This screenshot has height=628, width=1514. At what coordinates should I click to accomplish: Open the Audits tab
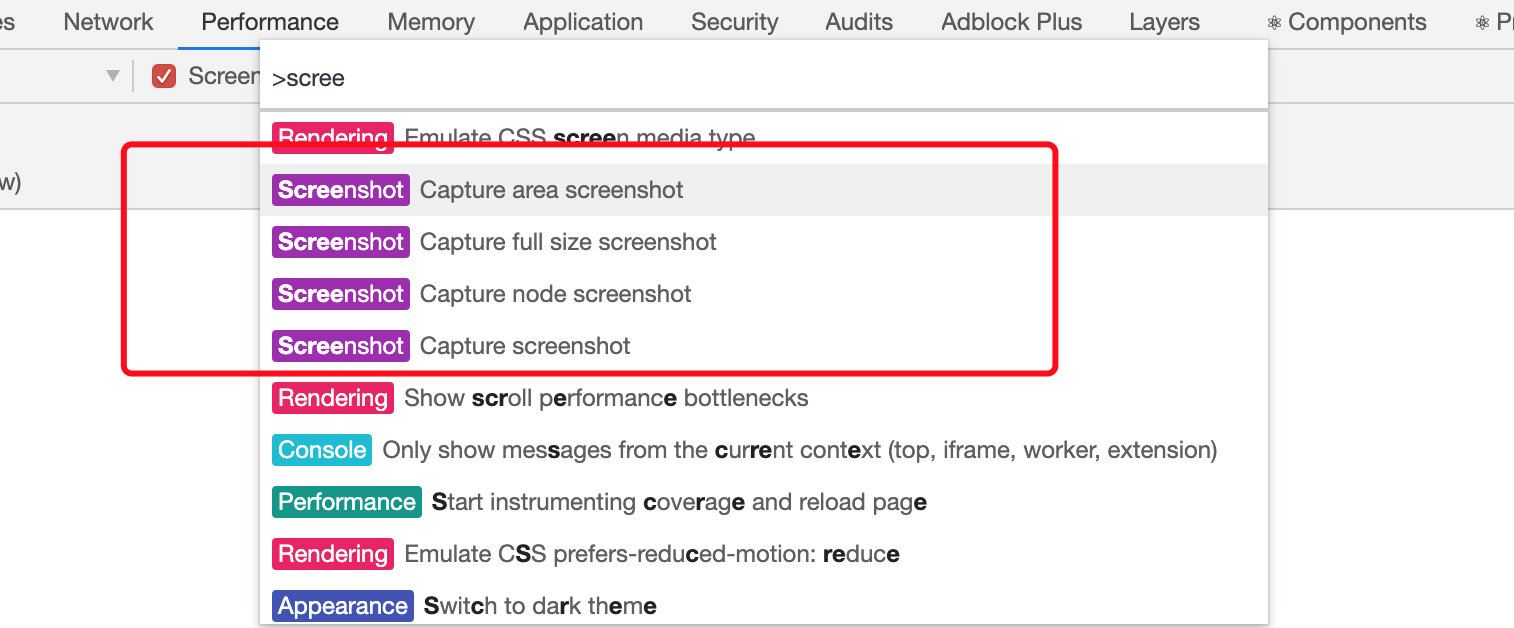[859, 22]
